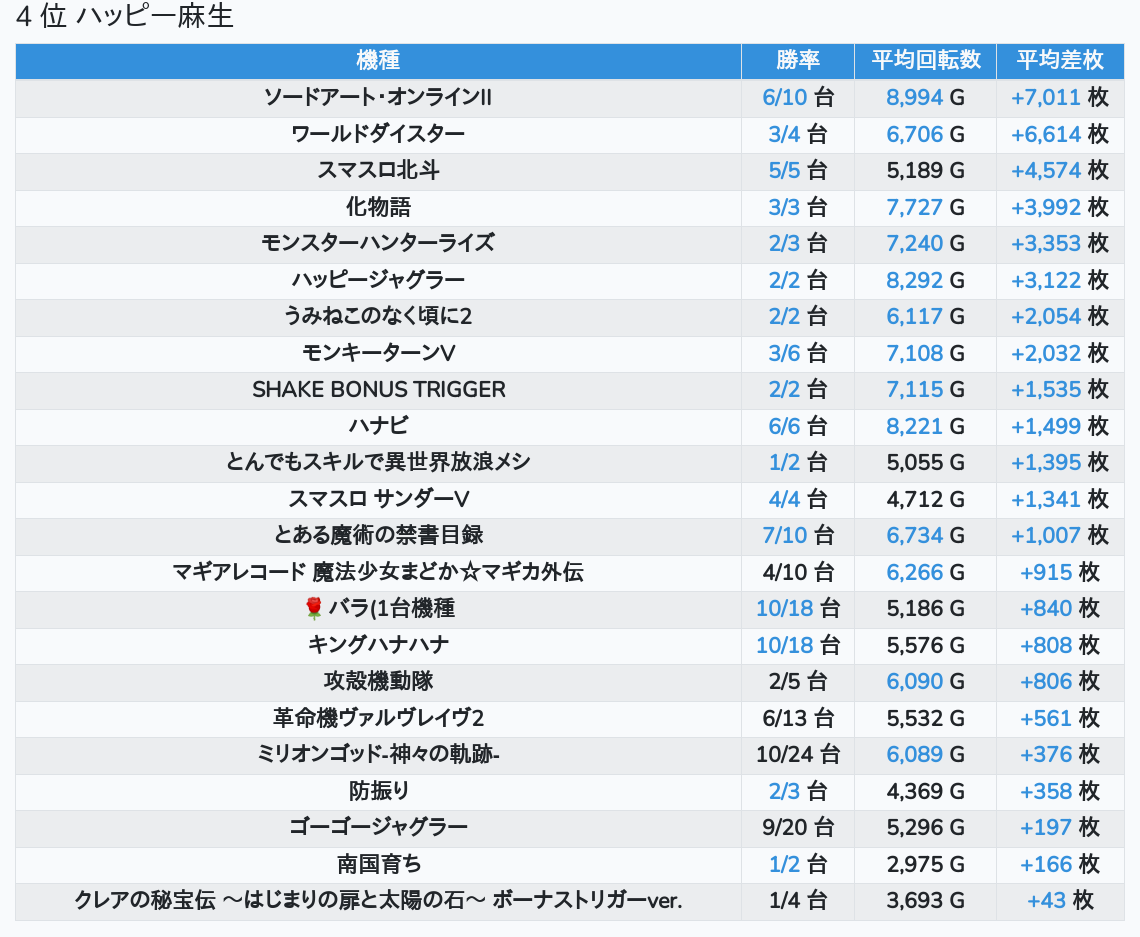Click the 平均差枚 column header
This screenshot has width=1140, height=937.
(x=1060, y=60)
